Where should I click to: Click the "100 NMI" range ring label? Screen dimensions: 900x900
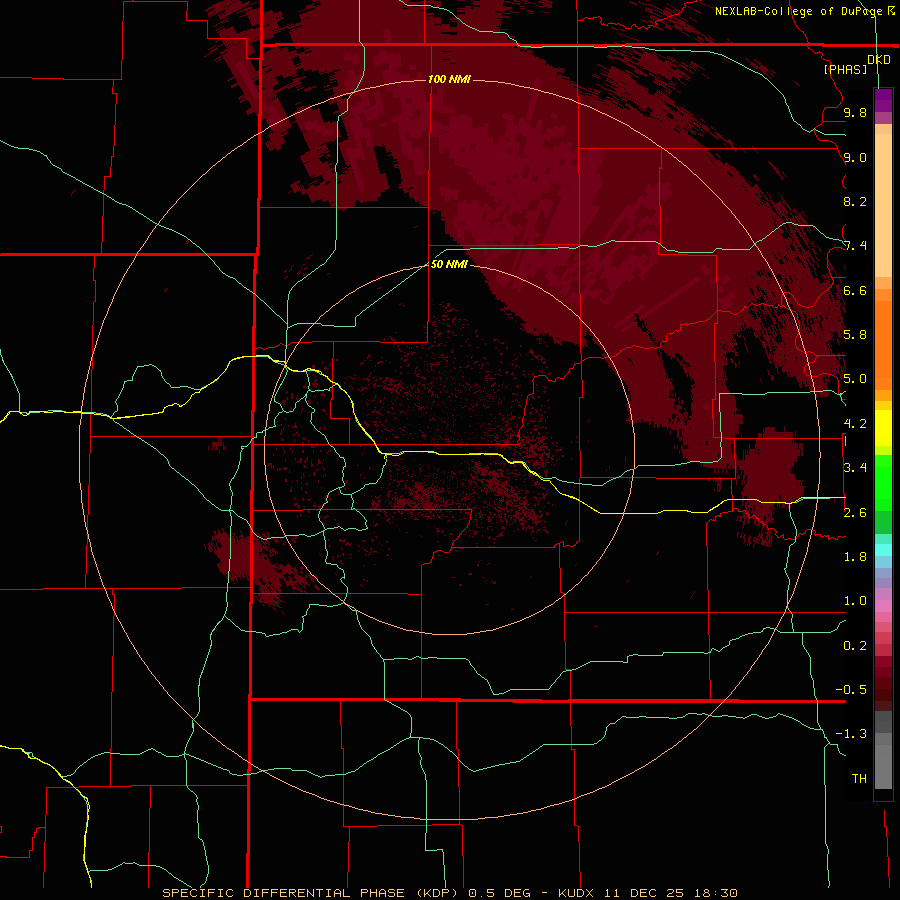point(449,79)
